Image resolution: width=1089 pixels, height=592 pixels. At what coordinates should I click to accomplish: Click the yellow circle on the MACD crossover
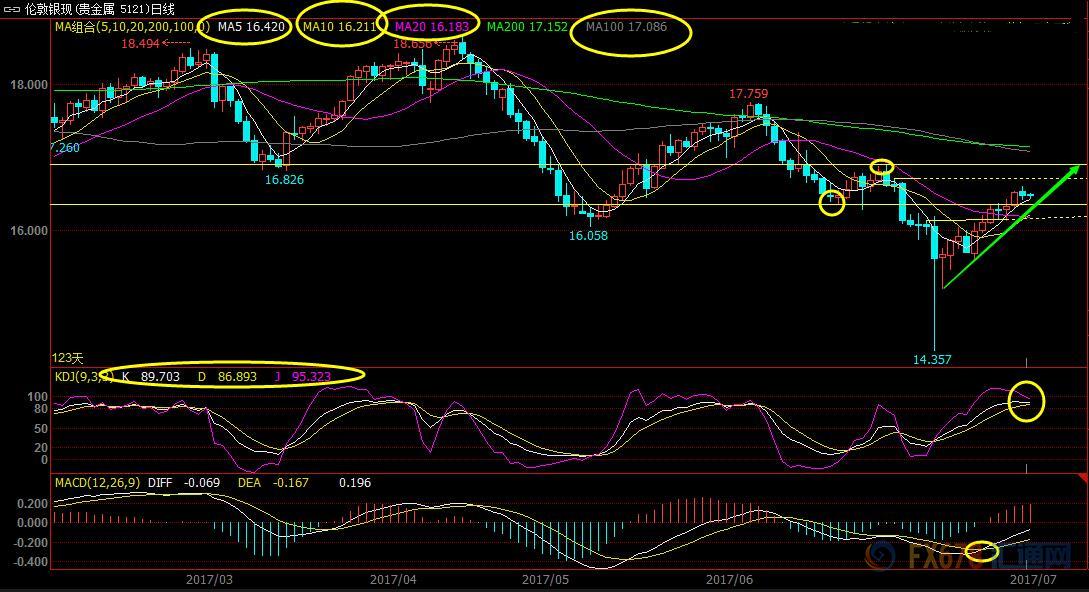(981, 550)
